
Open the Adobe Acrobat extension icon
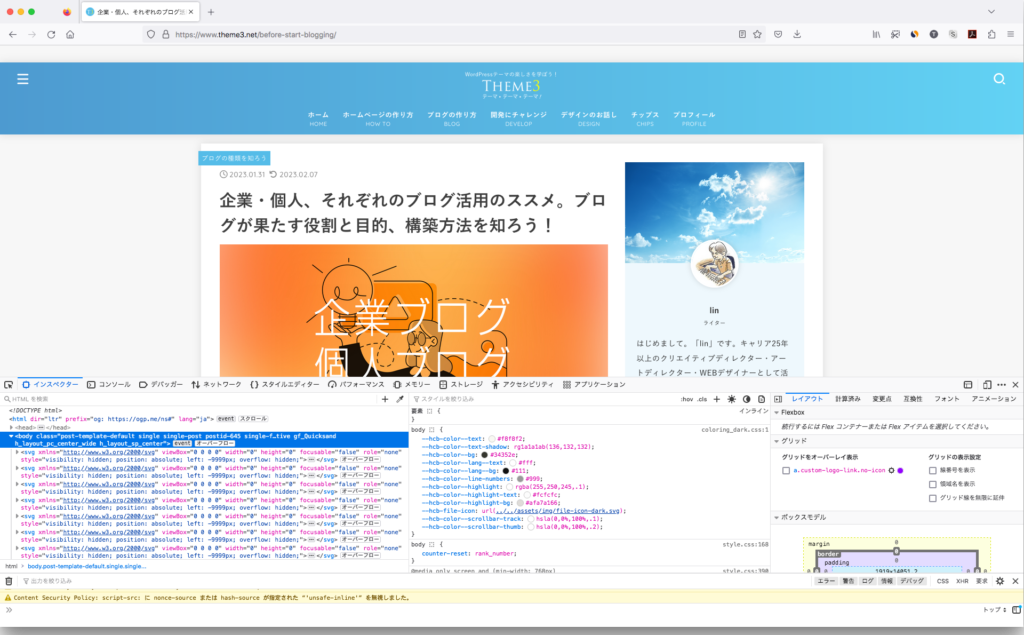tap(972, 35)
